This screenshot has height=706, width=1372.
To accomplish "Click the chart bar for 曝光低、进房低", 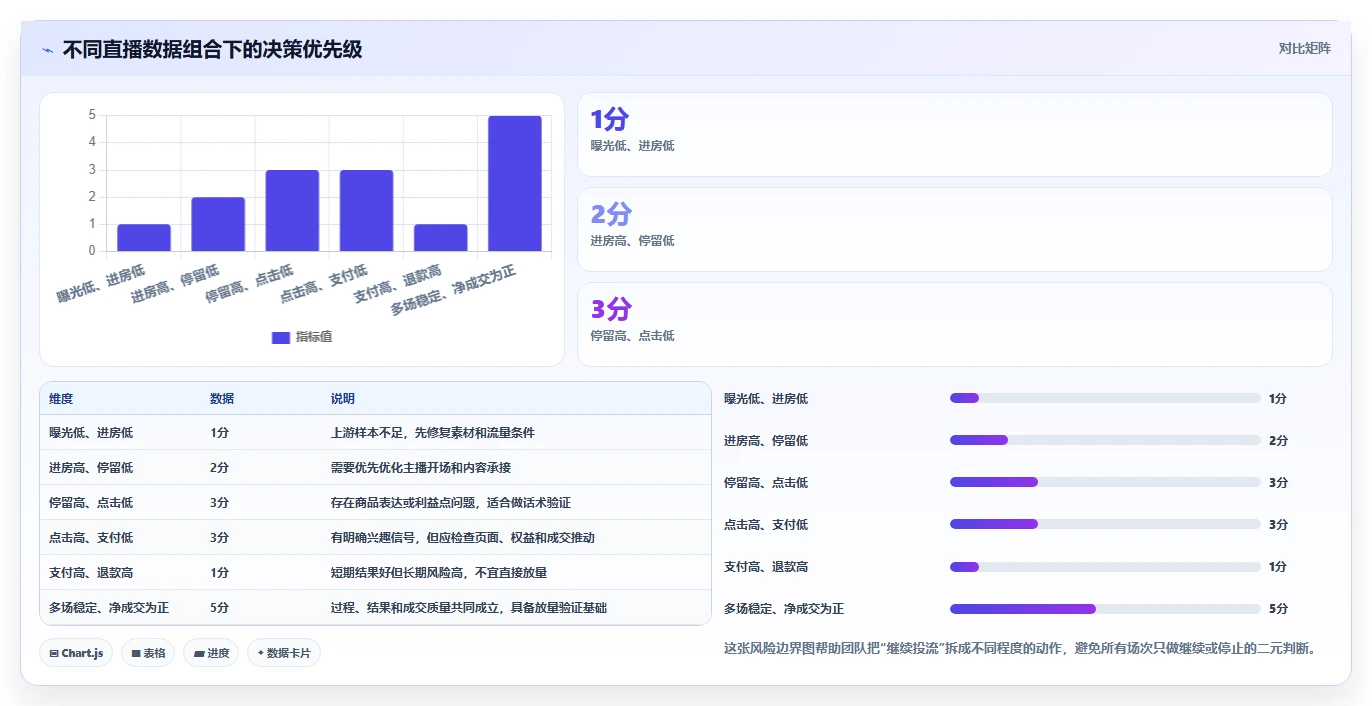I will click(144, 238).
